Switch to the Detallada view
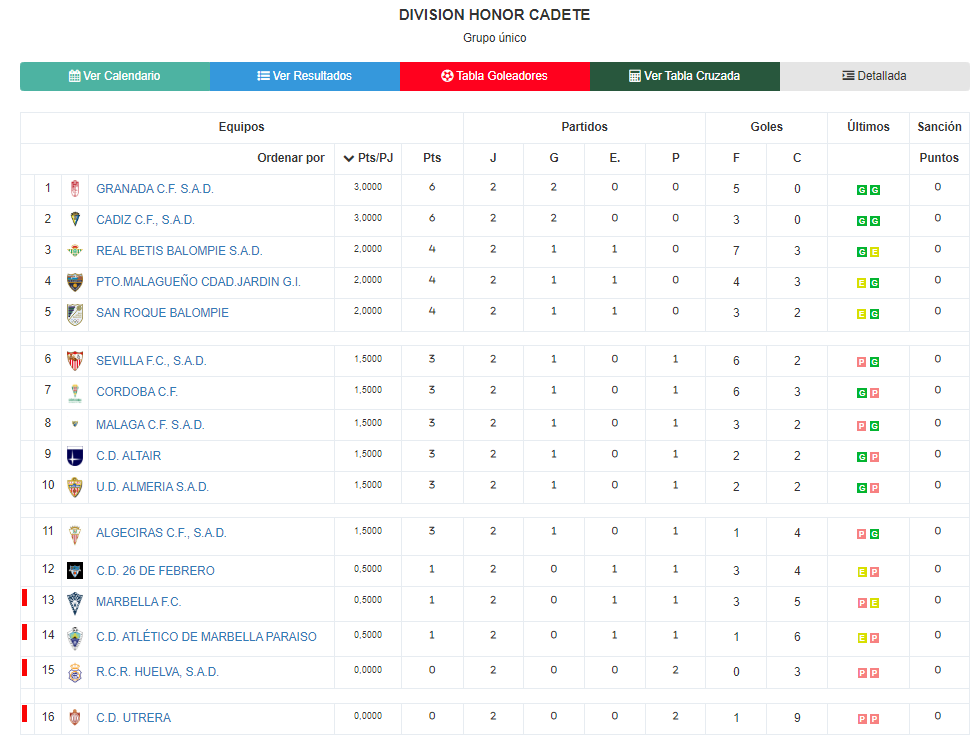The image size is (972, 740). [875, 76]
